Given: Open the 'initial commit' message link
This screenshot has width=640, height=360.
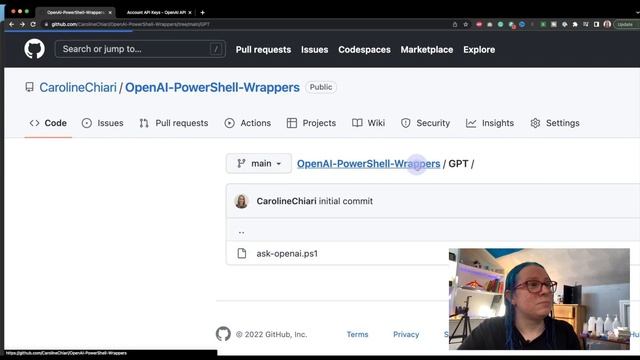Looking at the screenshot, I should [345, 201].
